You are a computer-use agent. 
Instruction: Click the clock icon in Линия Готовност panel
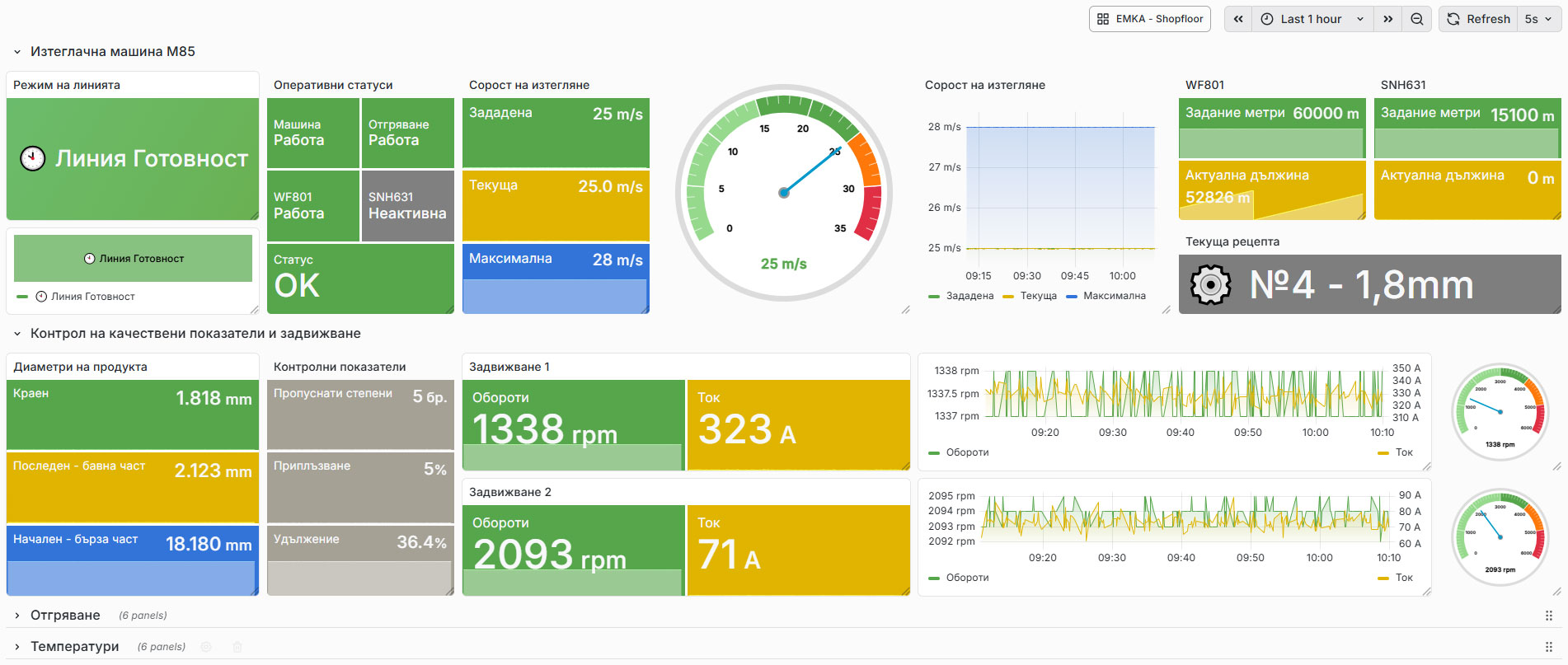click(x=33, y=158)
